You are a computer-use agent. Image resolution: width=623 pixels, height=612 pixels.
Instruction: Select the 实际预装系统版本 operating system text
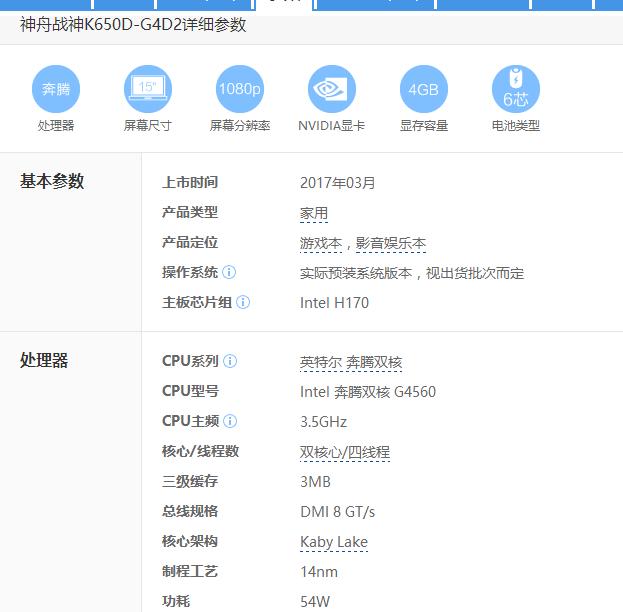[x=412, y=273]
